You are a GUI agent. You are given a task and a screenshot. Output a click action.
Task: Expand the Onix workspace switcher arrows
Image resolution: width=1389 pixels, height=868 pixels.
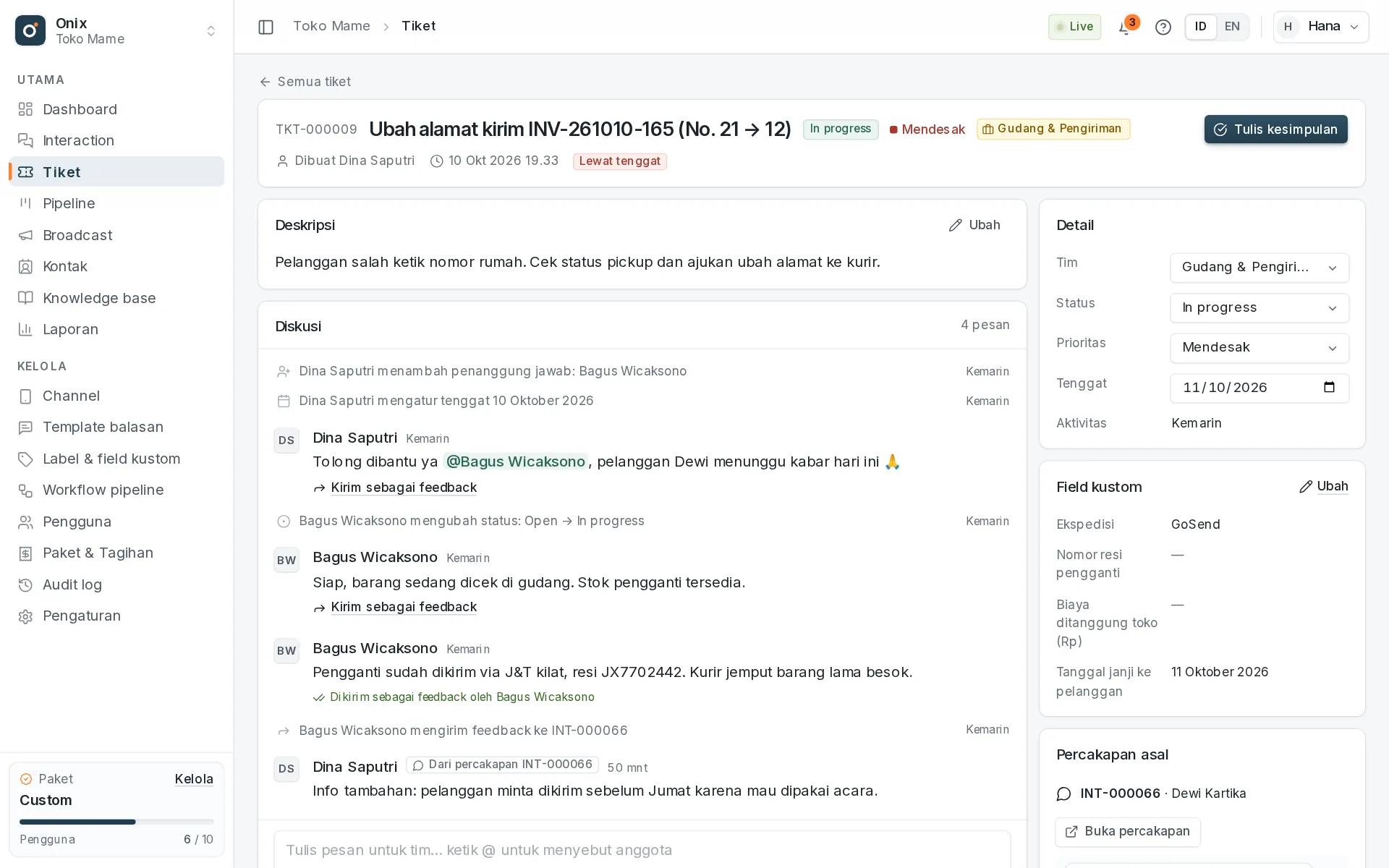point(211,30)
